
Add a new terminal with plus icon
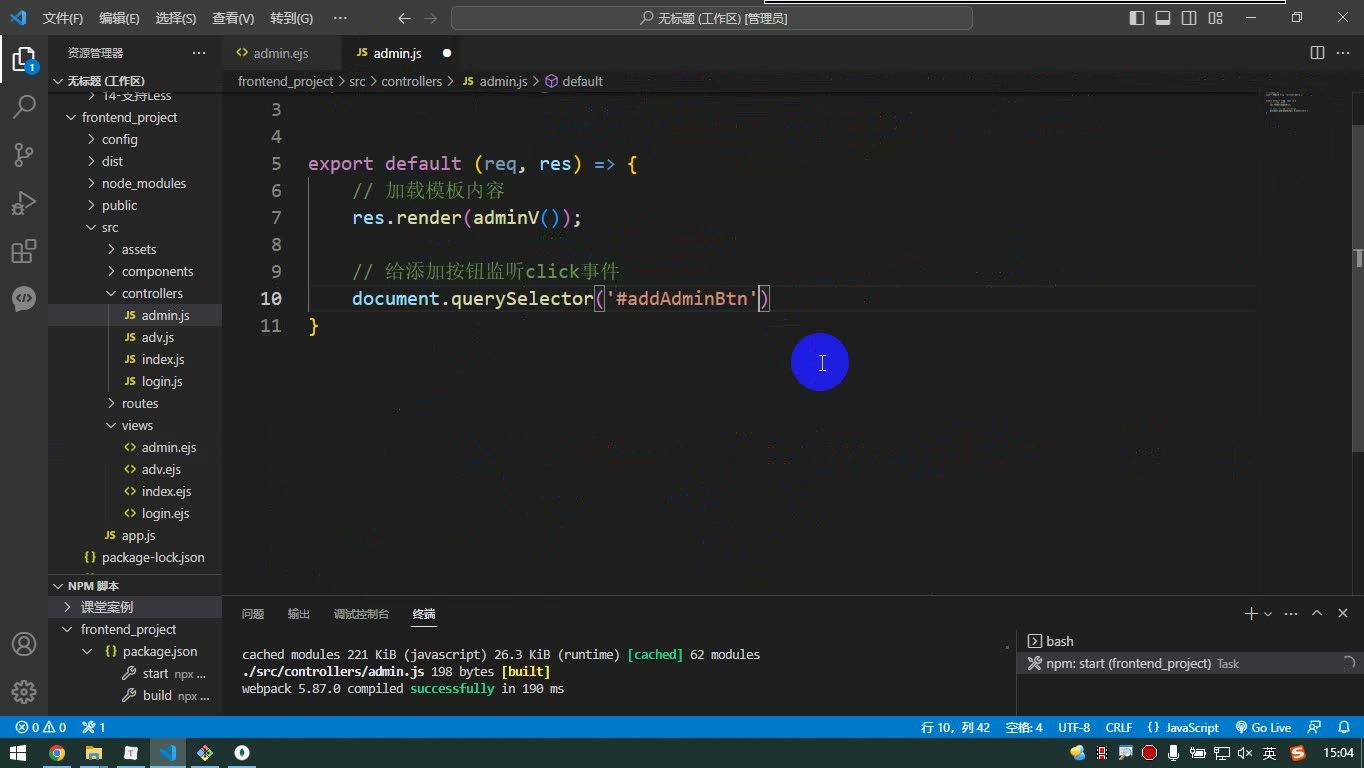click(1250, 613)
